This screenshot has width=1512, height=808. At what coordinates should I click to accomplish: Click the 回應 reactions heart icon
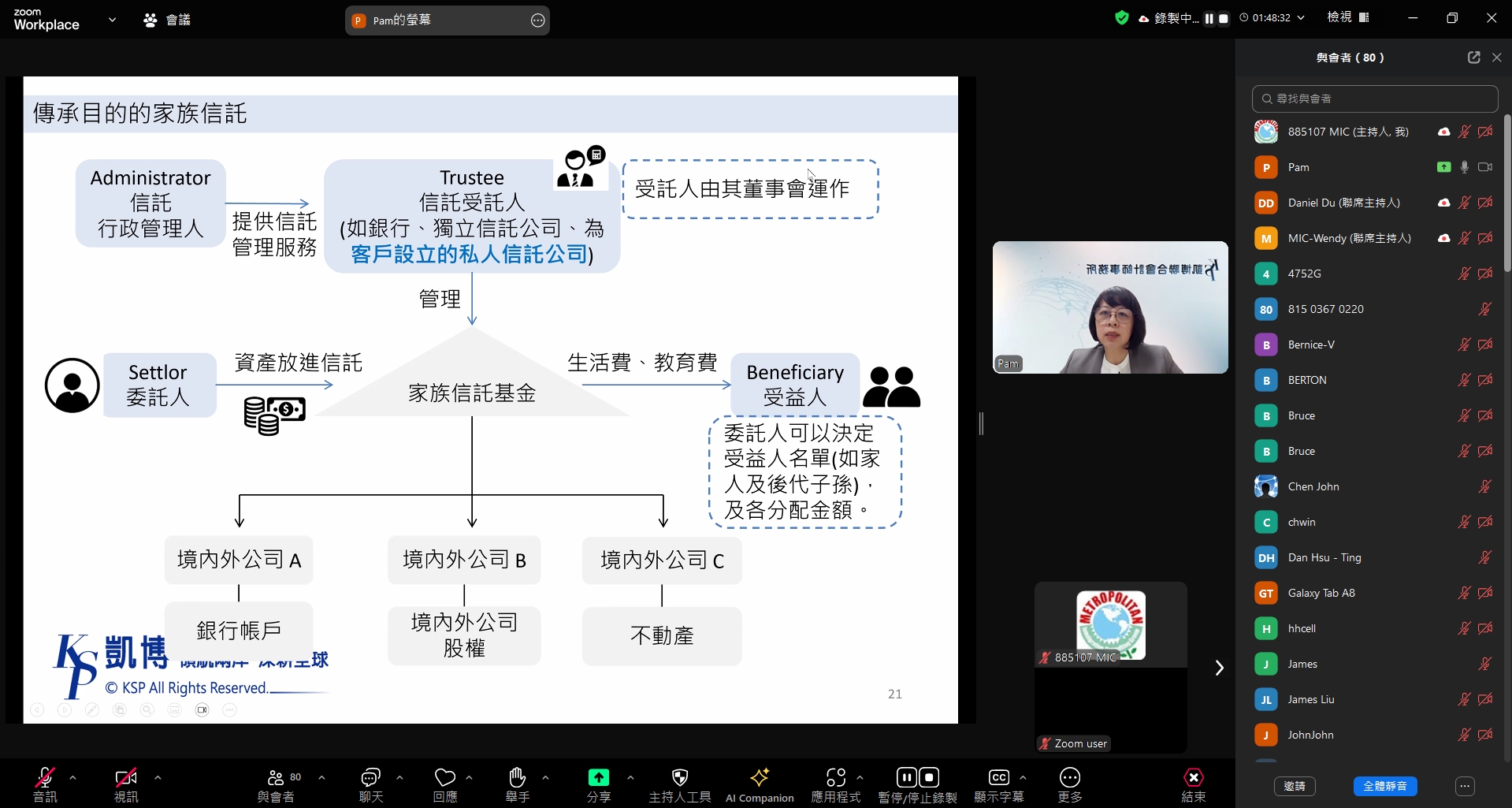click(x=445, y=778)
